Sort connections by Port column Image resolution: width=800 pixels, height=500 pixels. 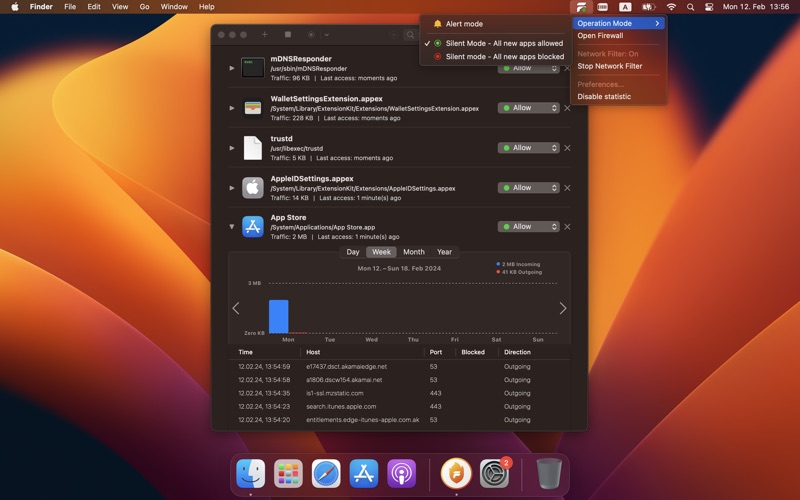436,352
